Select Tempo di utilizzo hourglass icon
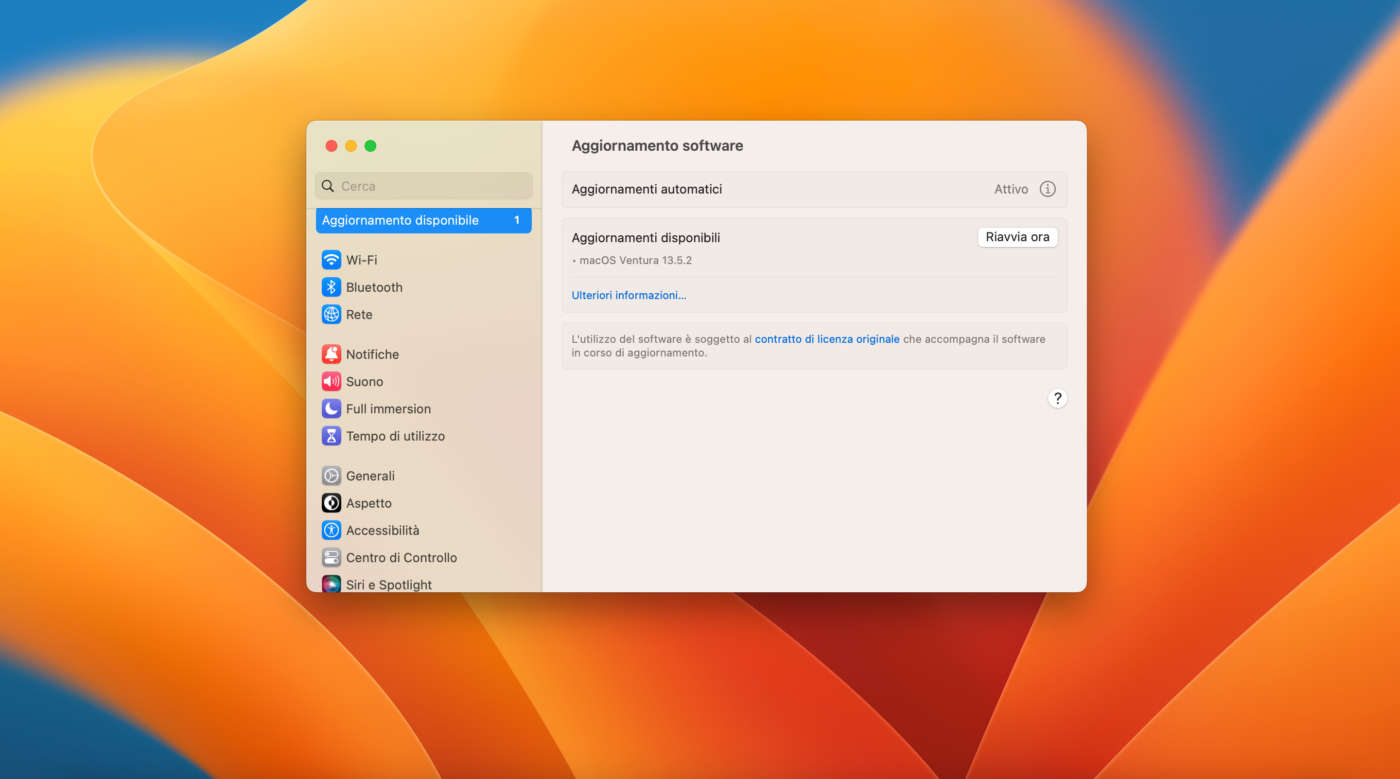 (x=331, y=436)
